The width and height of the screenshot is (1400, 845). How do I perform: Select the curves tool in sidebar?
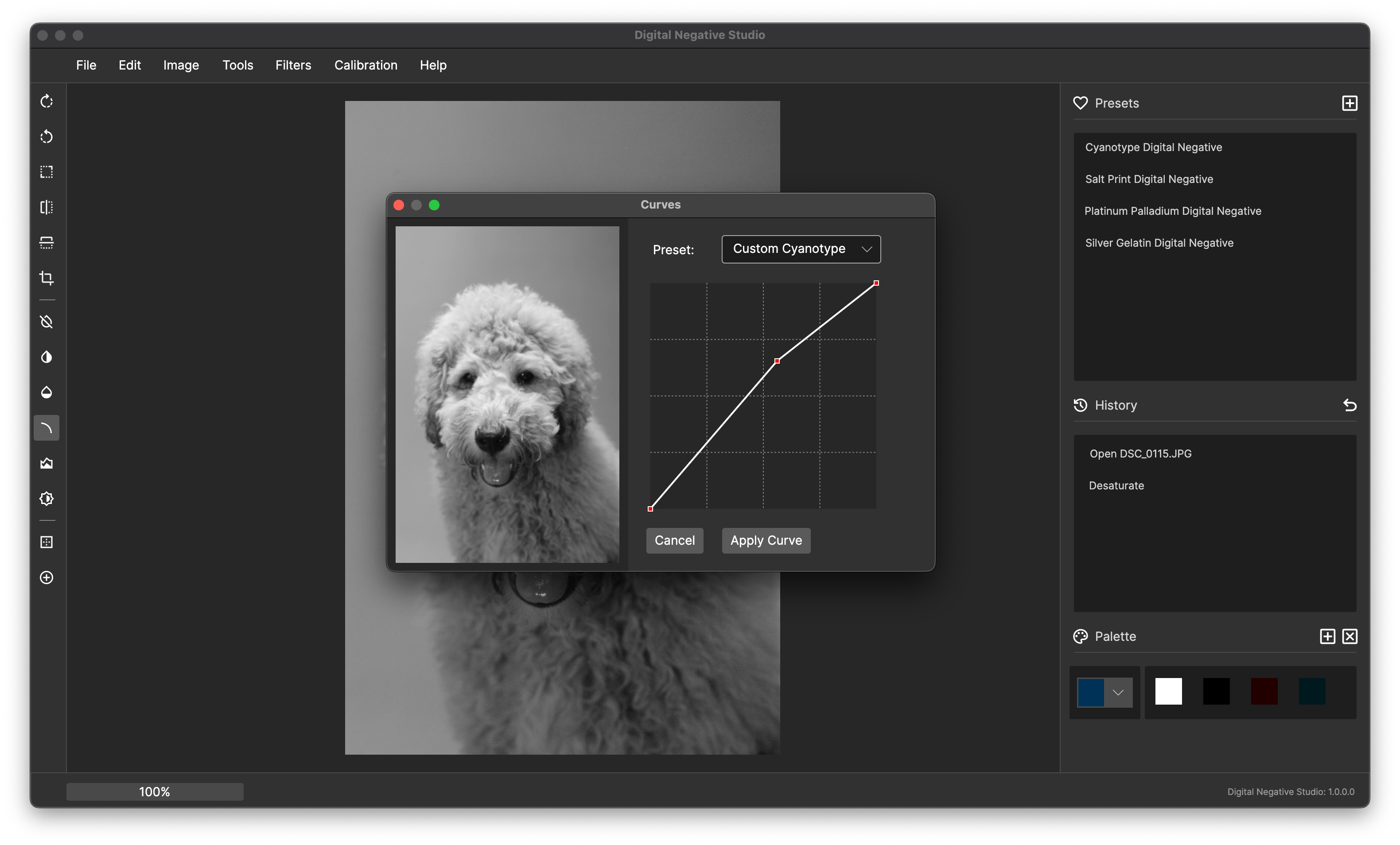click(x=47, y=428)
